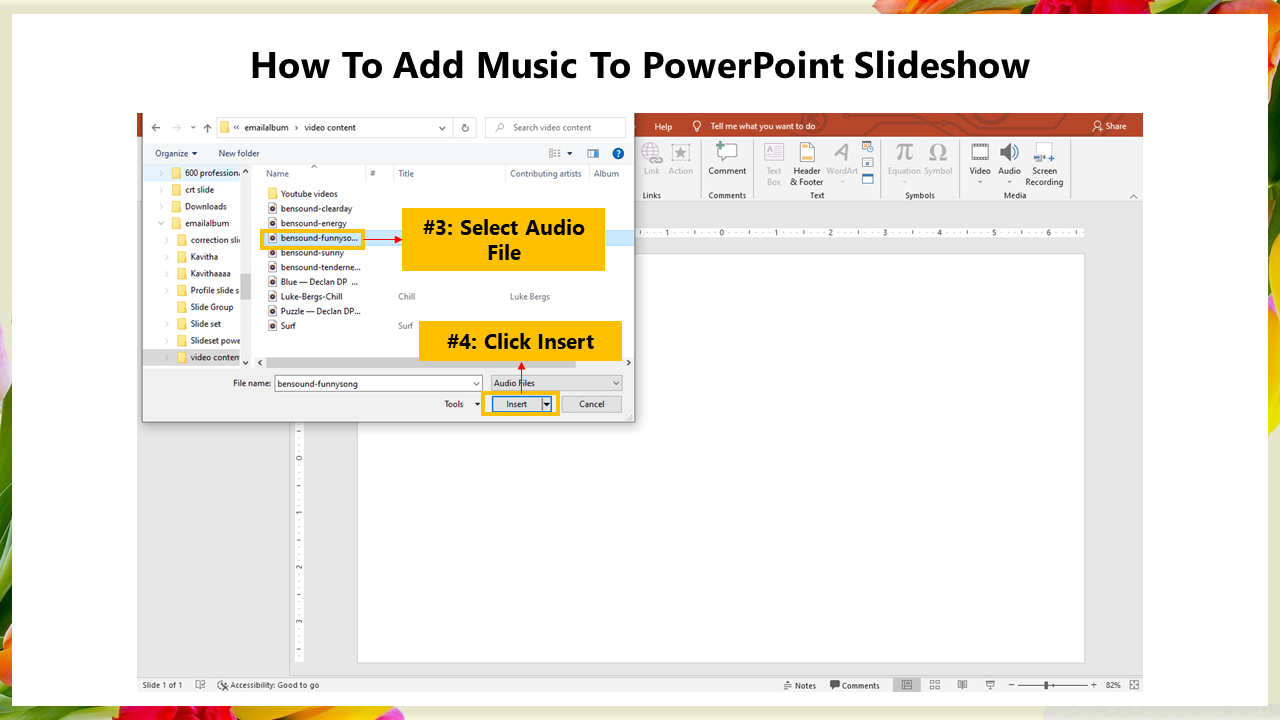Click the Search video content box
The width and height of the screenshot is (1280, 720).
(555, 128)
